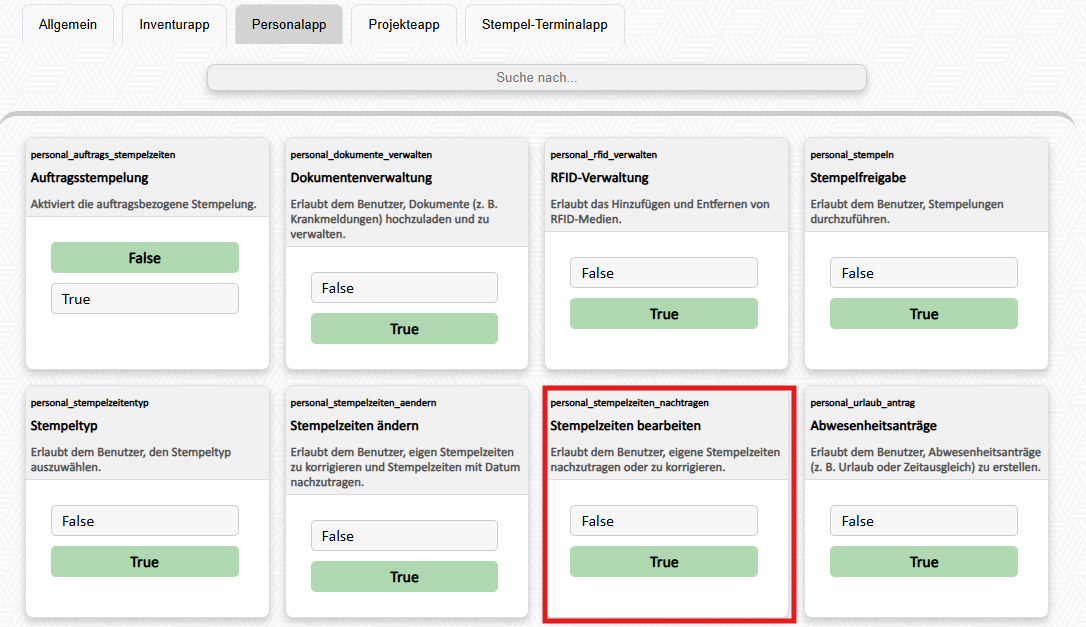Screen dimensions: 1086x627
Task: Click the personal_urlaub_antrag key text
Action: pyautogui.click(x=862, y=403)
